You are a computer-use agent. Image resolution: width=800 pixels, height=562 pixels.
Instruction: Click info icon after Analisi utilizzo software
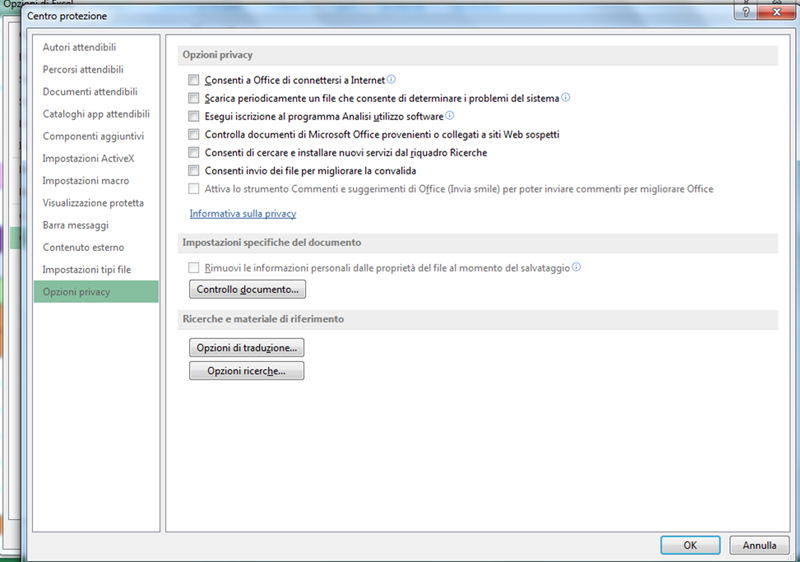pos(449,116)
